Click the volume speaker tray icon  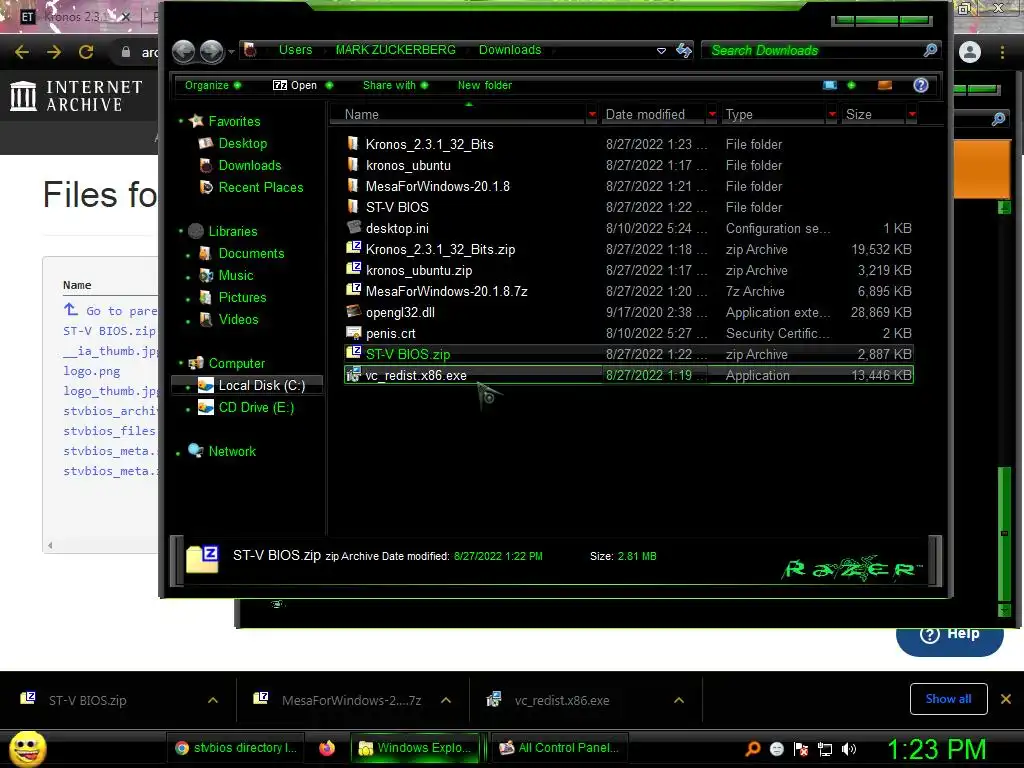coord(848,749)
